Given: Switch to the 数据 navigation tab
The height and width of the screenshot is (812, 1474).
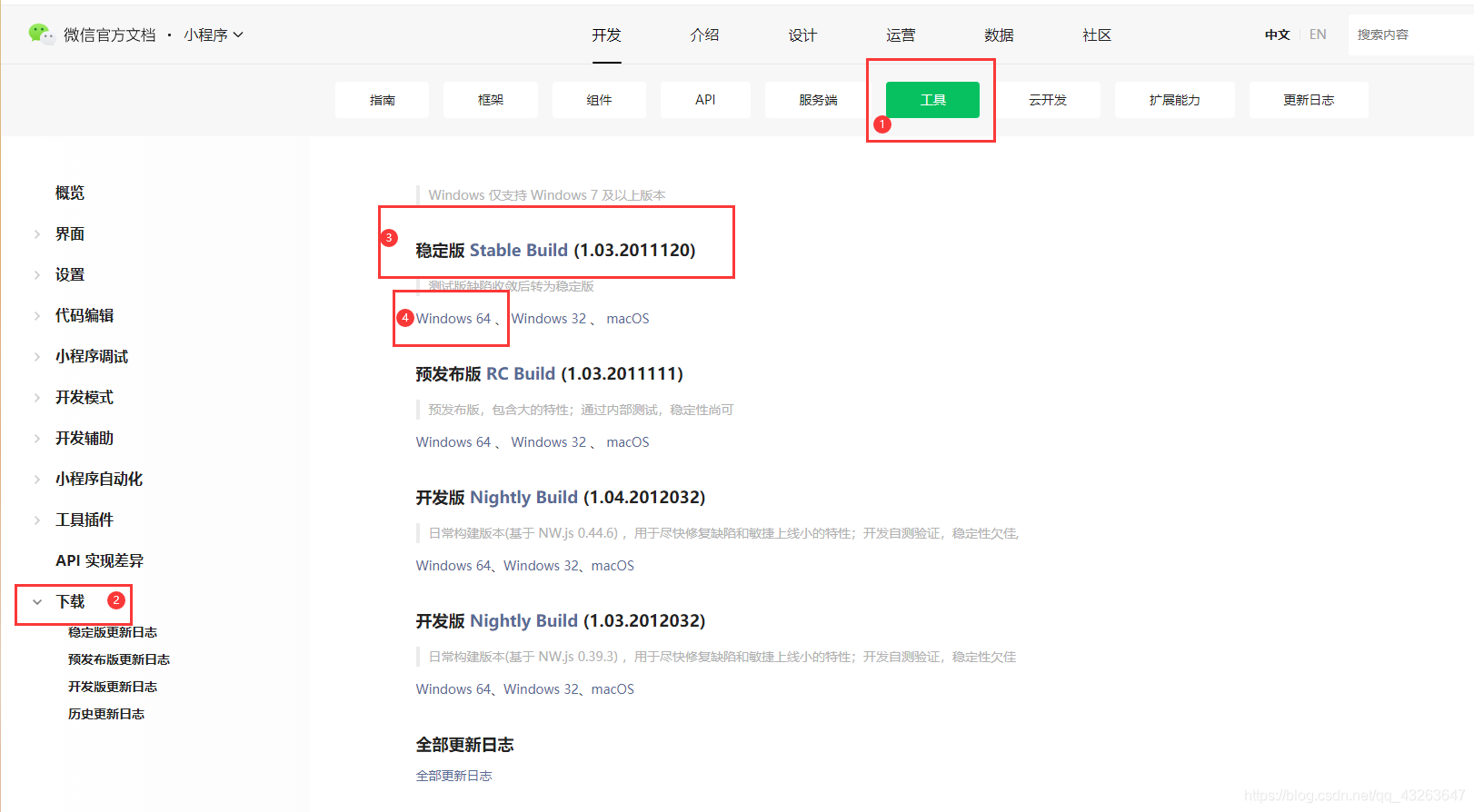Looking at the screenshot, I should pyautogui.click(x=999, y=35).
